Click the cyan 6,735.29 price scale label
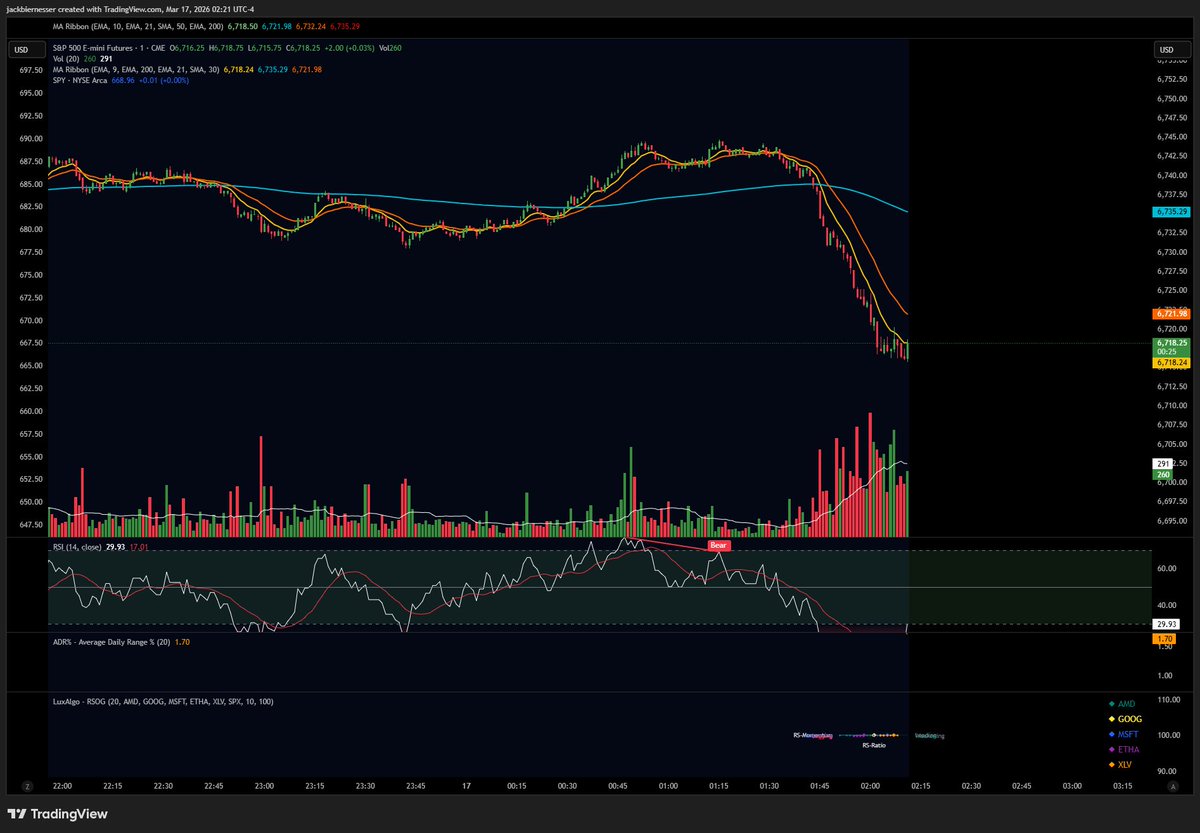This screenshot has height=833, width=1200. coord(1169,212)
